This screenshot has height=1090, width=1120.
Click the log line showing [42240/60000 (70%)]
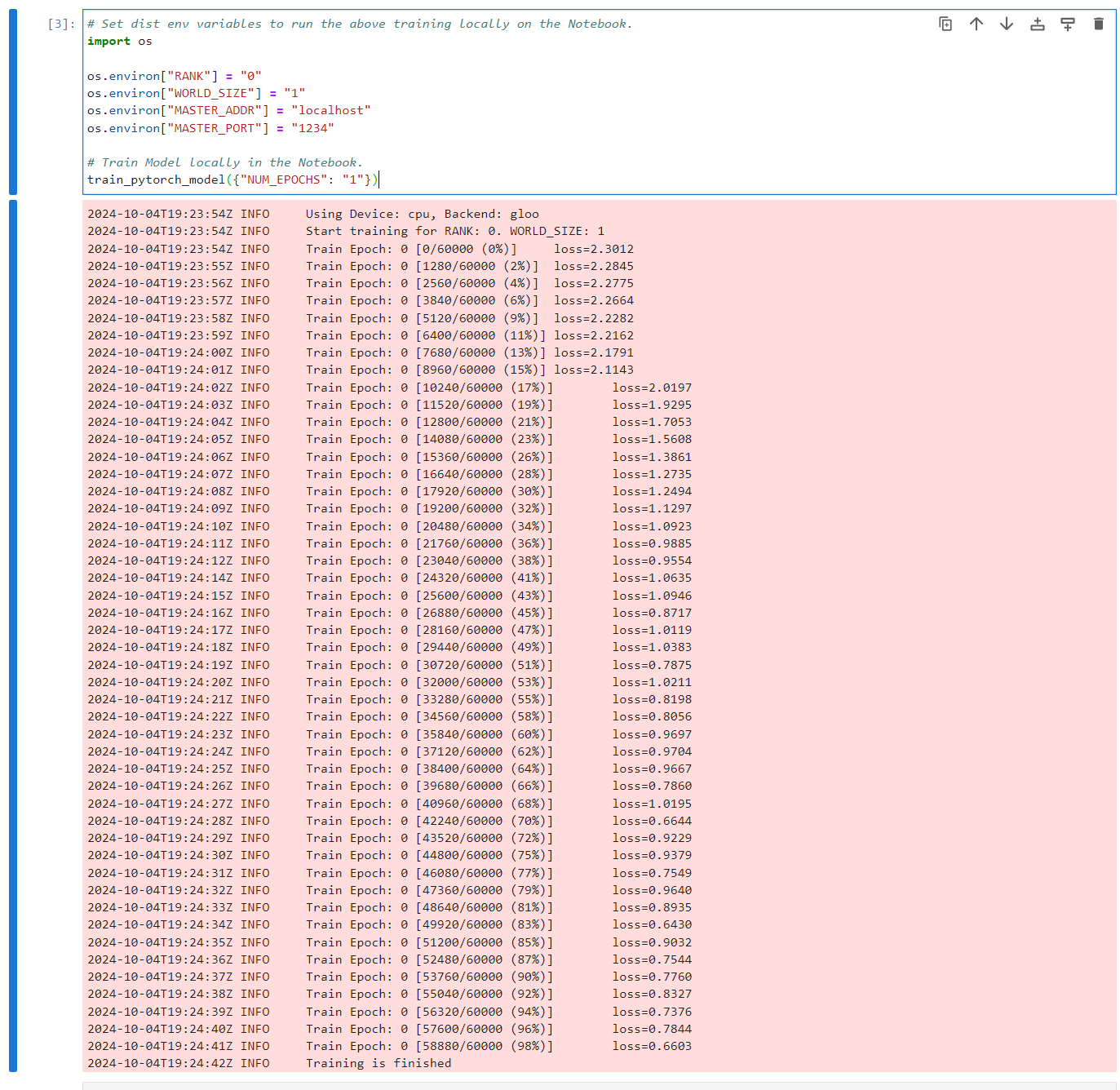[x=390, y=821]
